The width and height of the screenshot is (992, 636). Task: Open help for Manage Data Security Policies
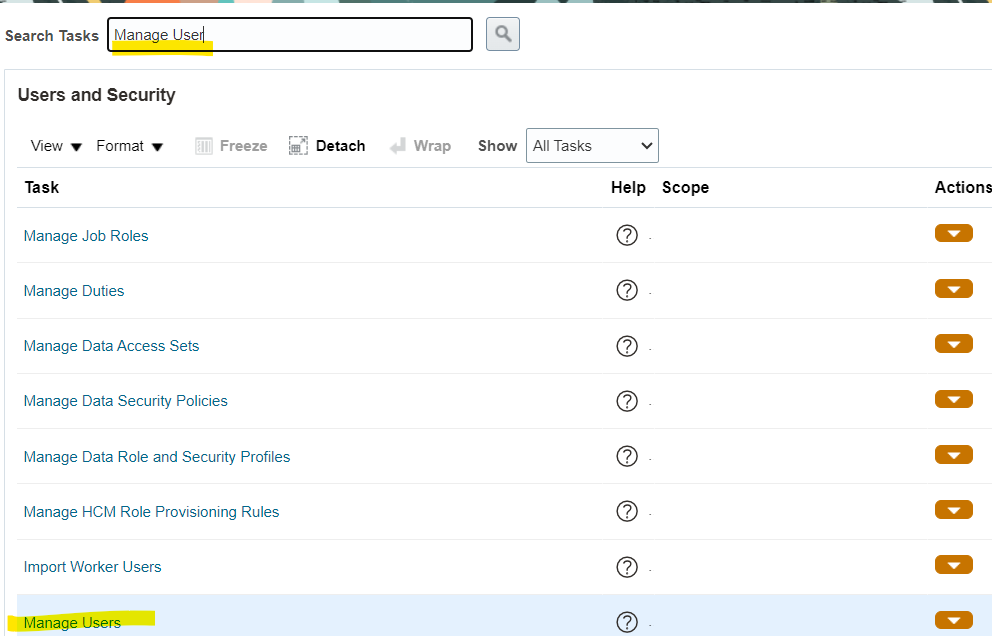(627, 401)
